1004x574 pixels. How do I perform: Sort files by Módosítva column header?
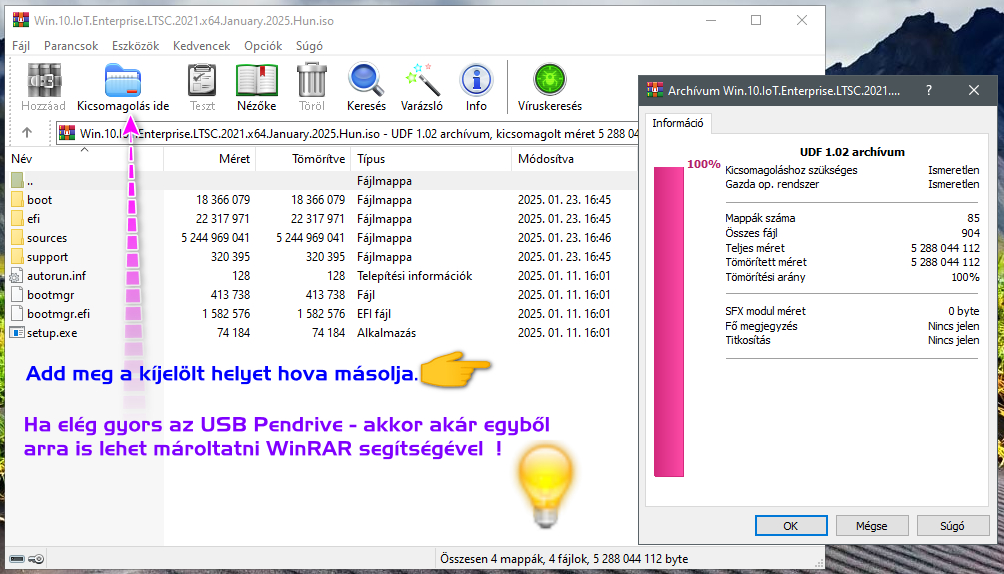click(x=545, y=159)
